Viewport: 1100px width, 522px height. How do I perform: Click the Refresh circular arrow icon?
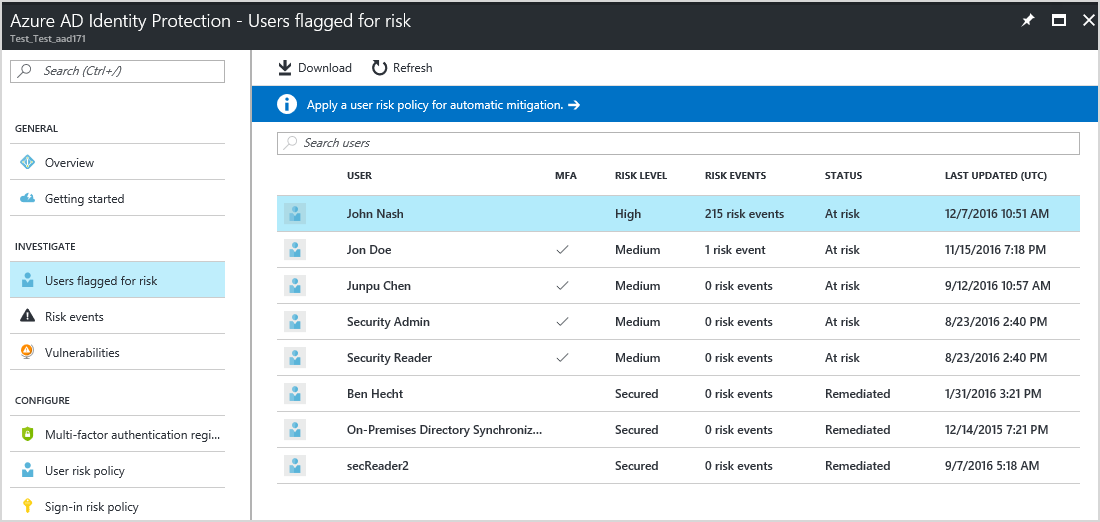click(x=379, y=68)
